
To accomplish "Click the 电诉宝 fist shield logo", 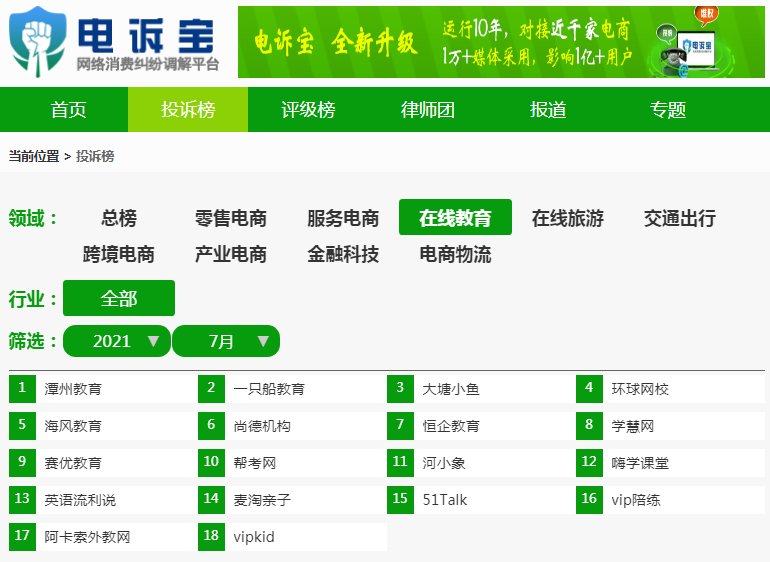I will (38, 42).
